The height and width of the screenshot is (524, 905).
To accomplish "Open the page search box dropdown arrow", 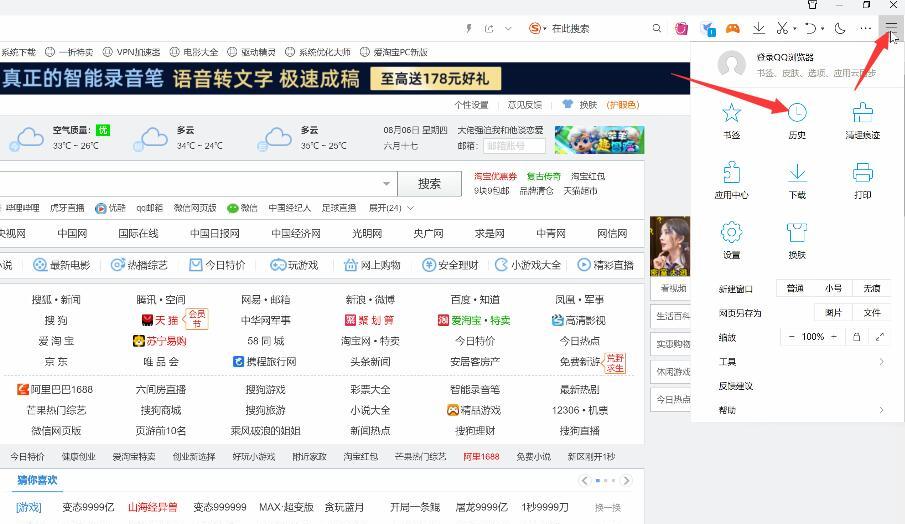I will point(386,184).
